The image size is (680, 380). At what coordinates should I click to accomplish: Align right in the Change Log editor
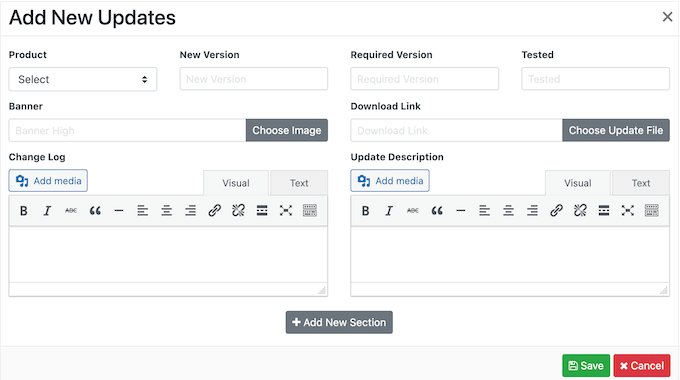190,211
